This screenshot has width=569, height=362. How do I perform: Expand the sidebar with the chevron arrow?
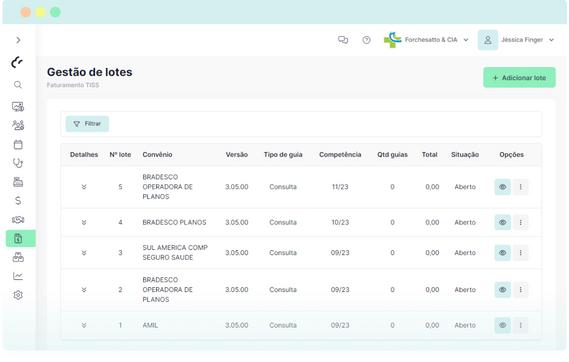18,40
